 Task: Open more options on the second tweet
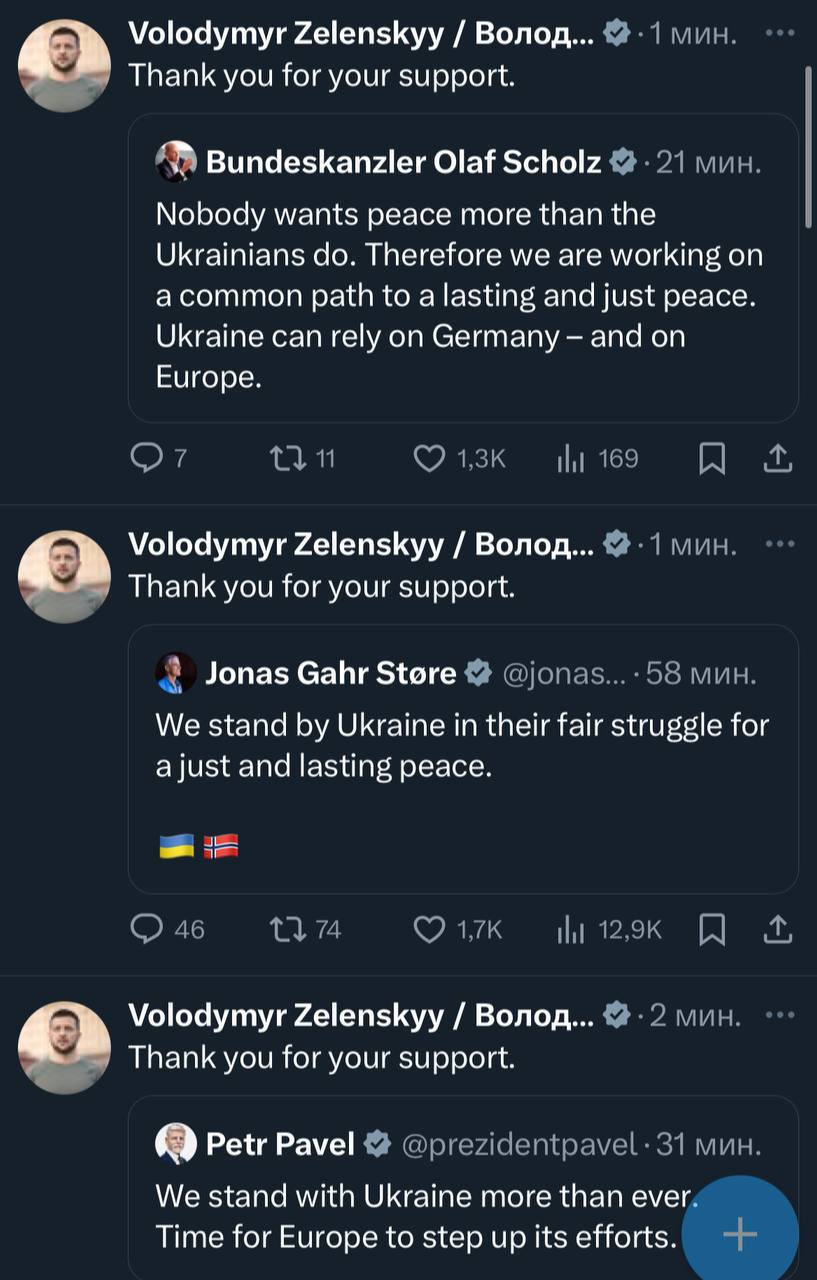(x=778, y=544)
